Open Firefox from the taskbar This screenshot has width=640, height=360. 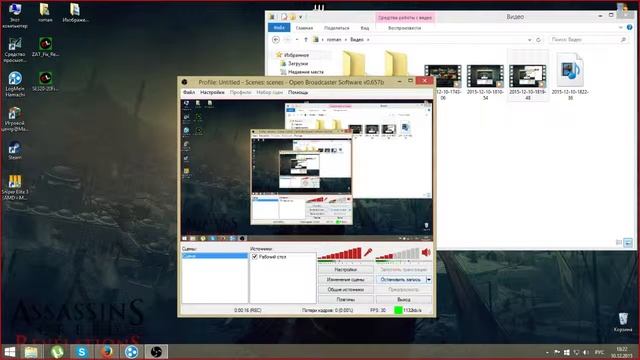[107, 352]
